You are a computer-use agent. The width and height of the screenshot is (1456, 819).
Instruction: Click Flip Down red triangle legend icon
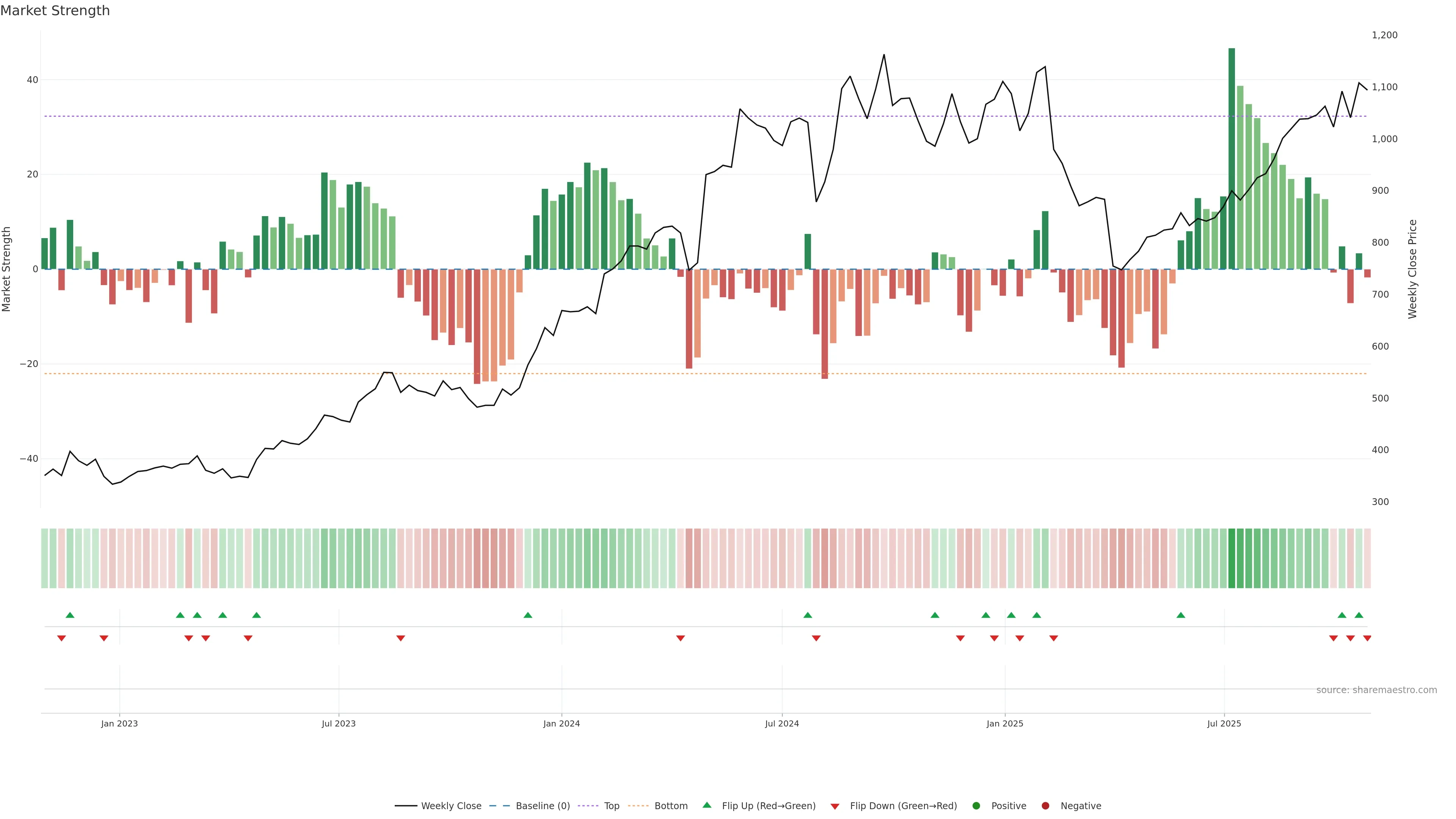[x=835, y=806]
